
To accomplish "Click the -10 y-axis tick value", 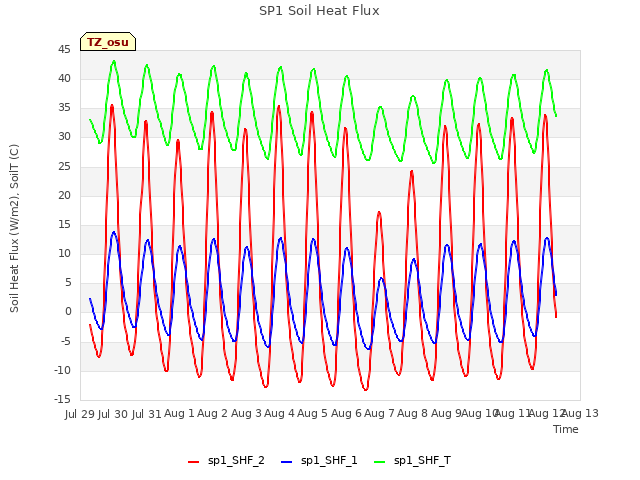I will (x=63, y=370).
